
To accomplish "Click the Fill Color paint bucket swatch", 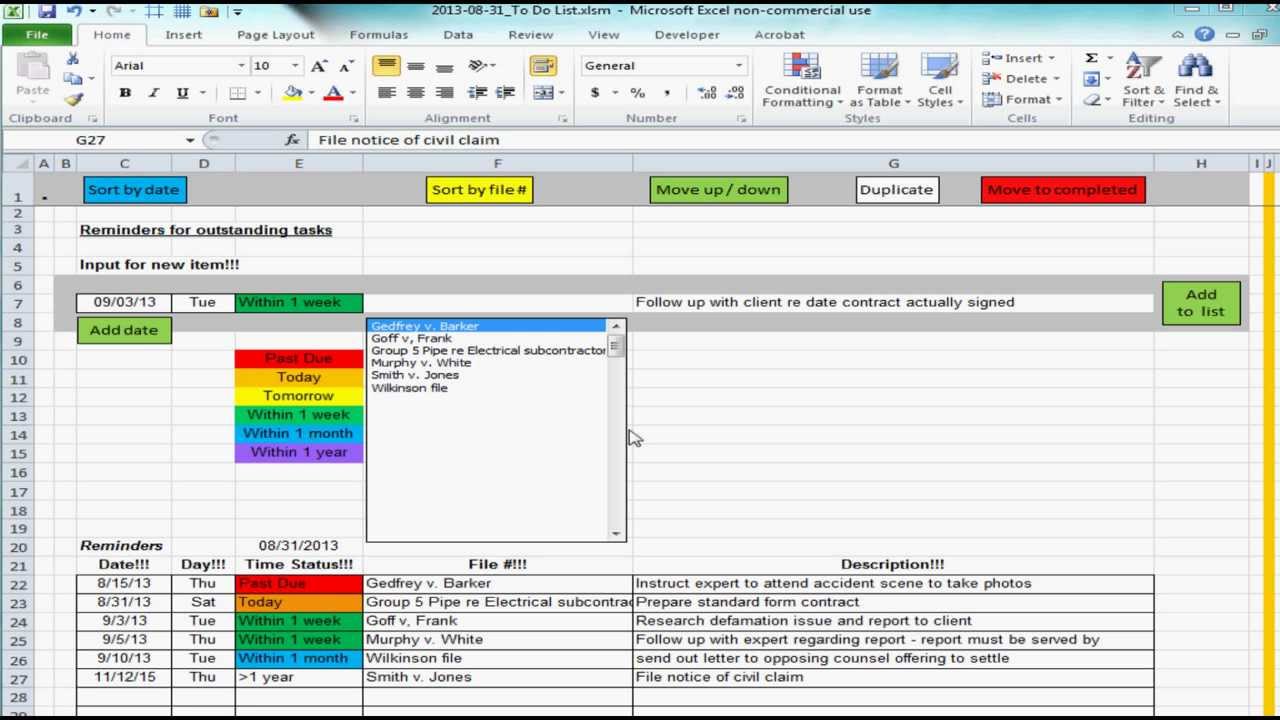I will 292,93.
